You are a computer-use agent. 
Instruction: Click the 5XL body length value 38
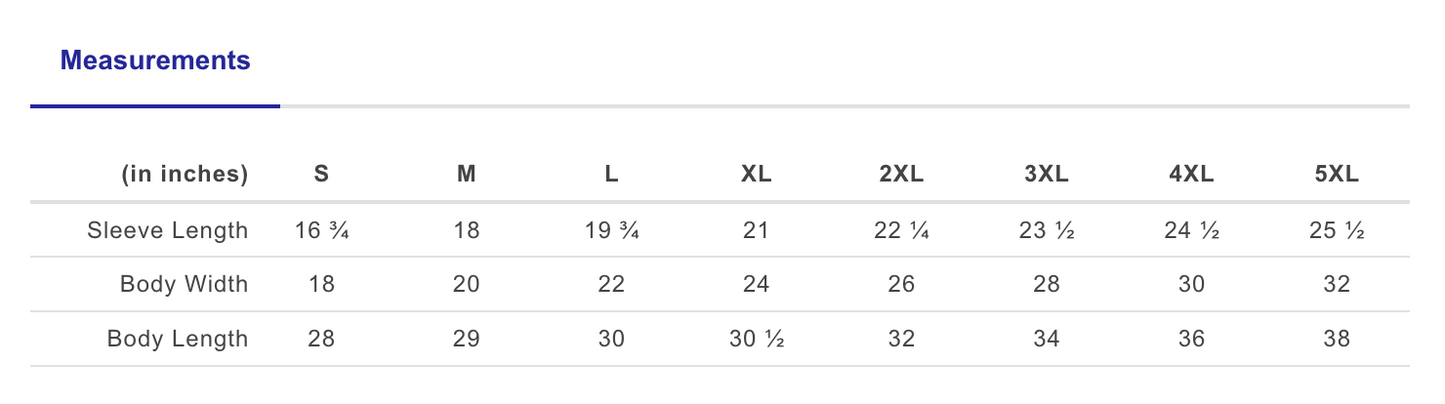[x=1336, y=339]
